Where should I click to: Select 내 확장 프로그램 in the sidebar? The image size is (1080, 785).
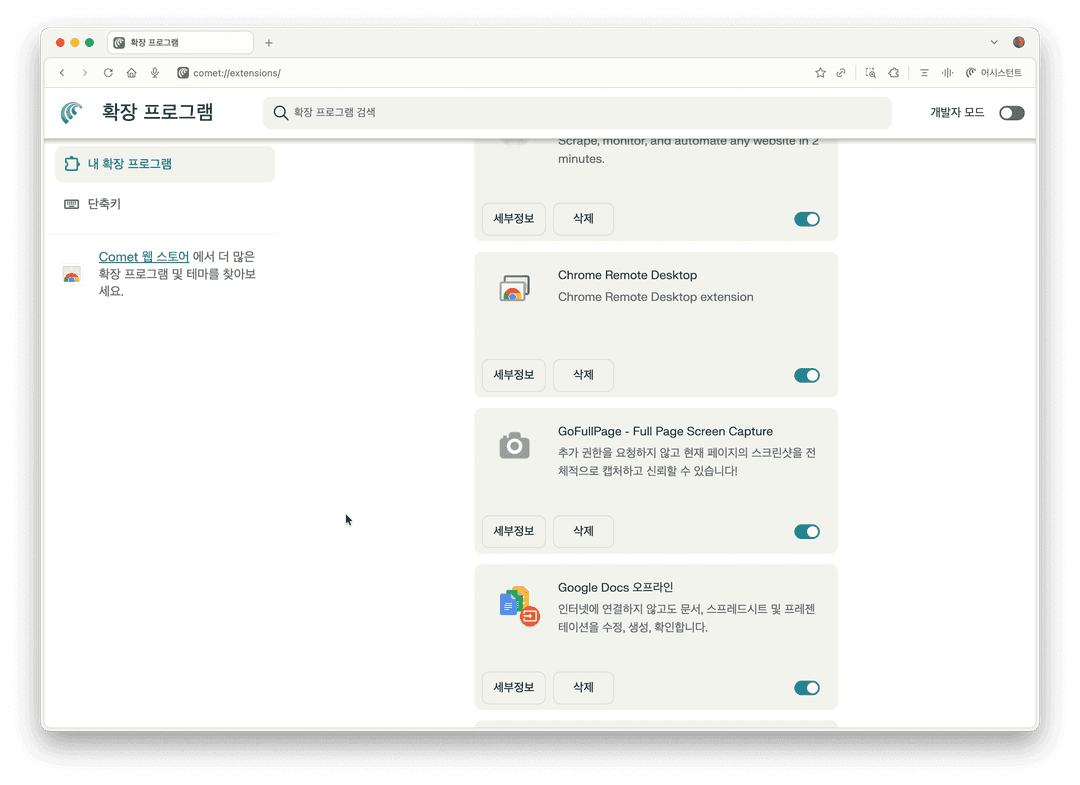[165, 164]
